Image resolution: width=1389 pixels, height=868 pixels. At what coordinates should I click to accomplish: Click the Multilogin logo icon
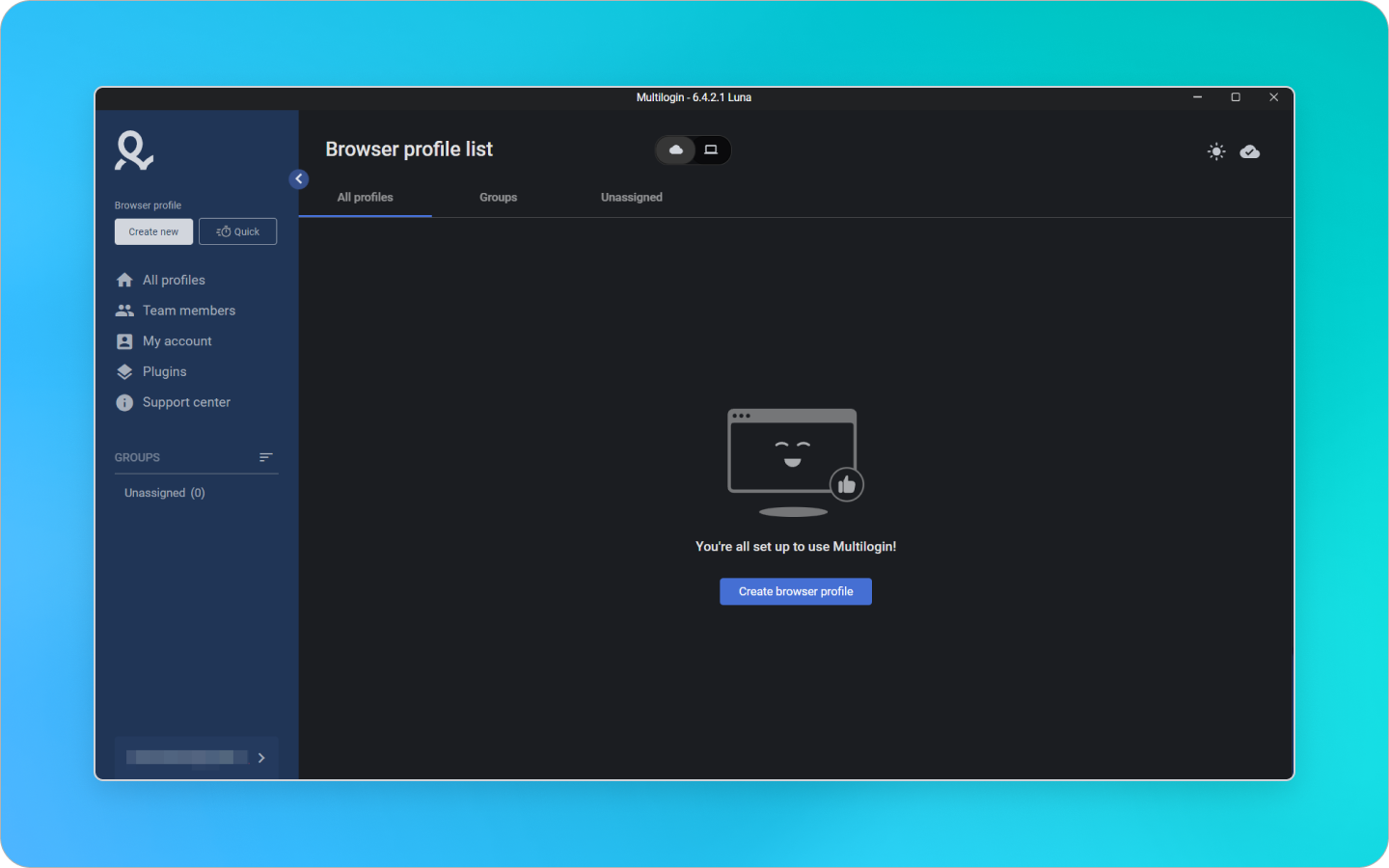pyautogui.click(x=133, y=150)
